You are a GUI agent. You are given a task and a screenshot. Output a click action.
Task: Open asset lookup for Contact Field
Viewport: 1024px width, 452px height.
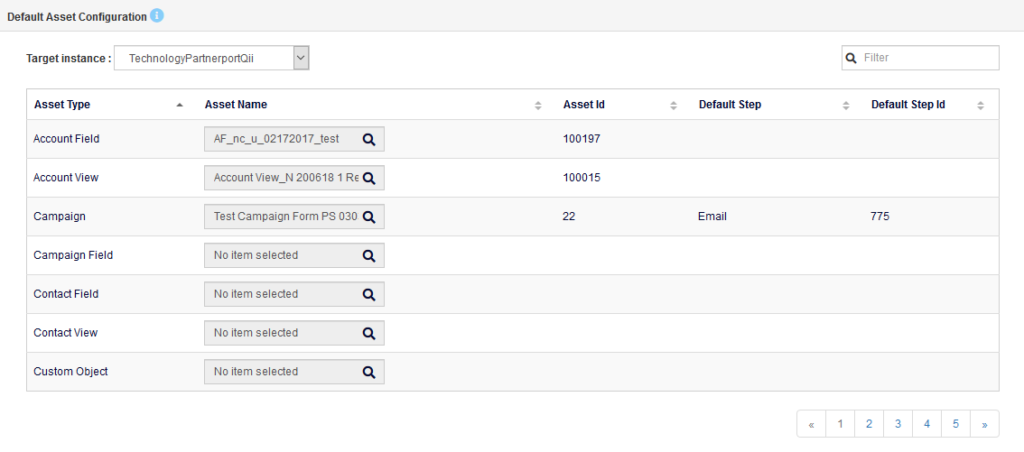click(x=368, y=295)
